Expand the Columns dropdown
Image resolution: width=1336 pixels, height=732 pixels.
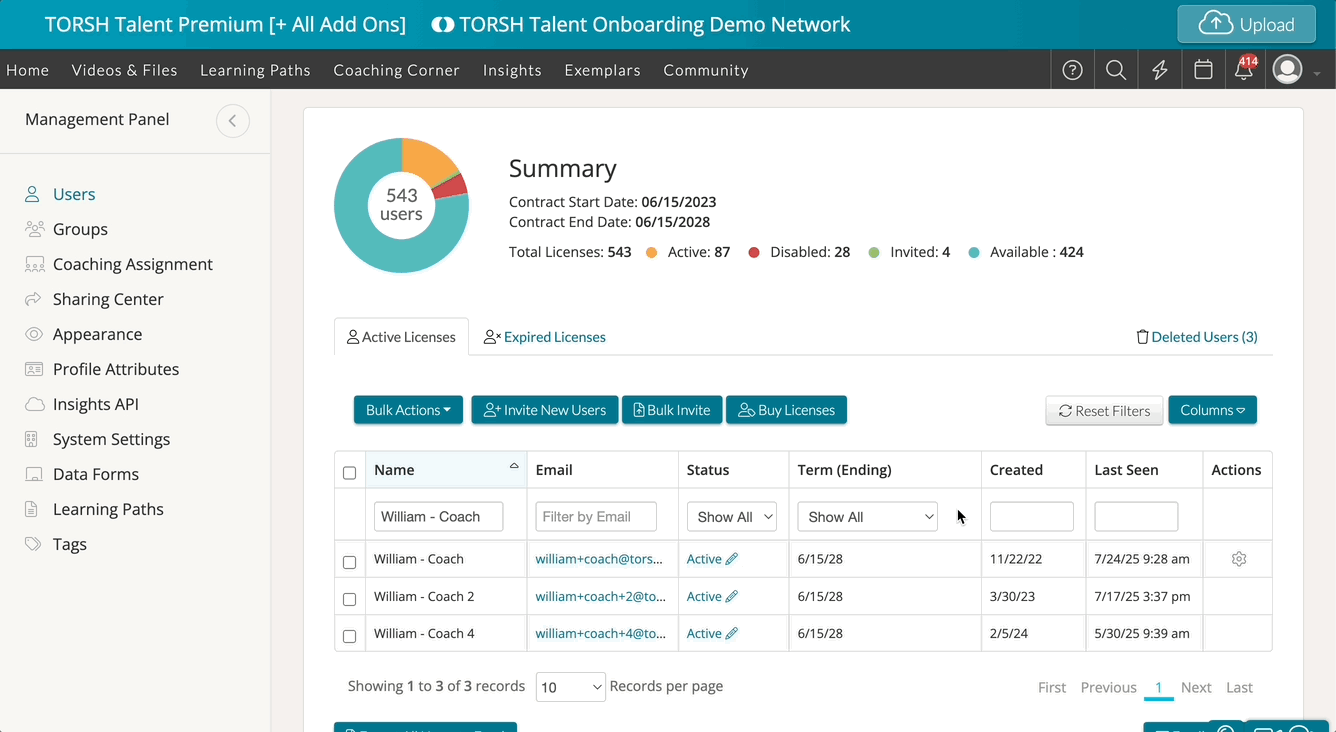coord(1212,410)
